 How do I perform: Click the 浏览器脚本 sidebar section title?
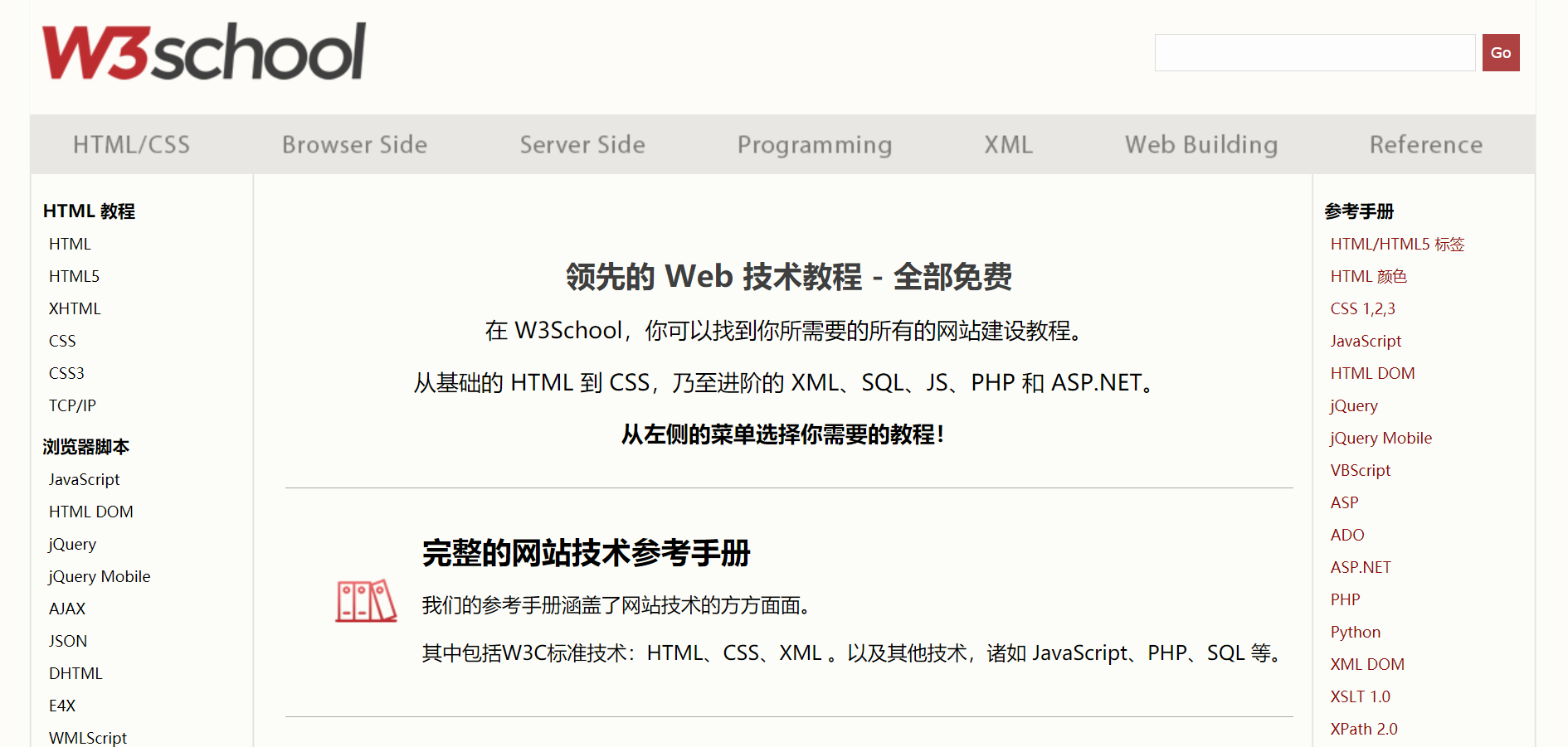[86, 447]
